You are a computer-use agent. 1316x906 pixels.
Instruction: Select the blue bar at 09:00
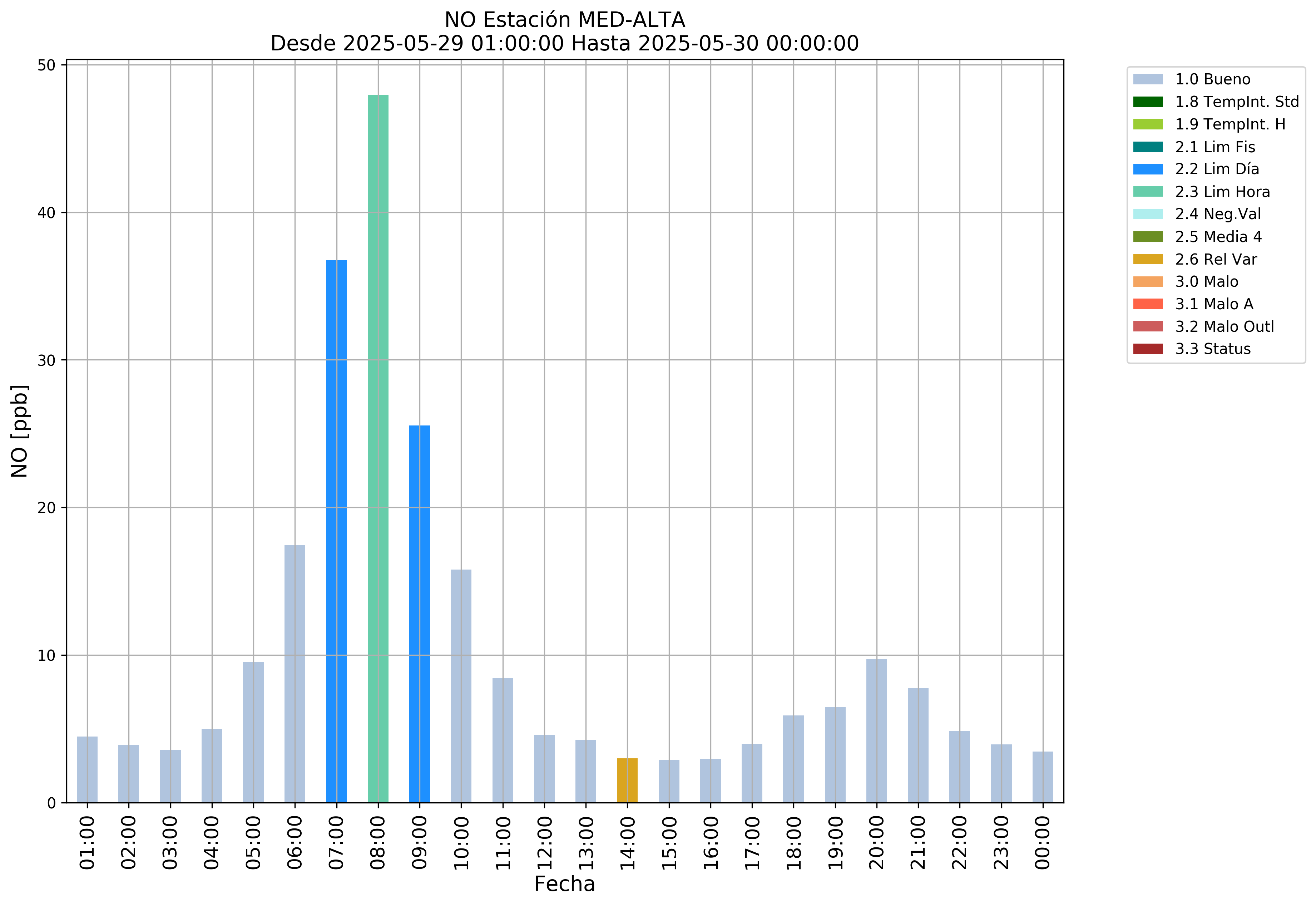tap(419, 614)
